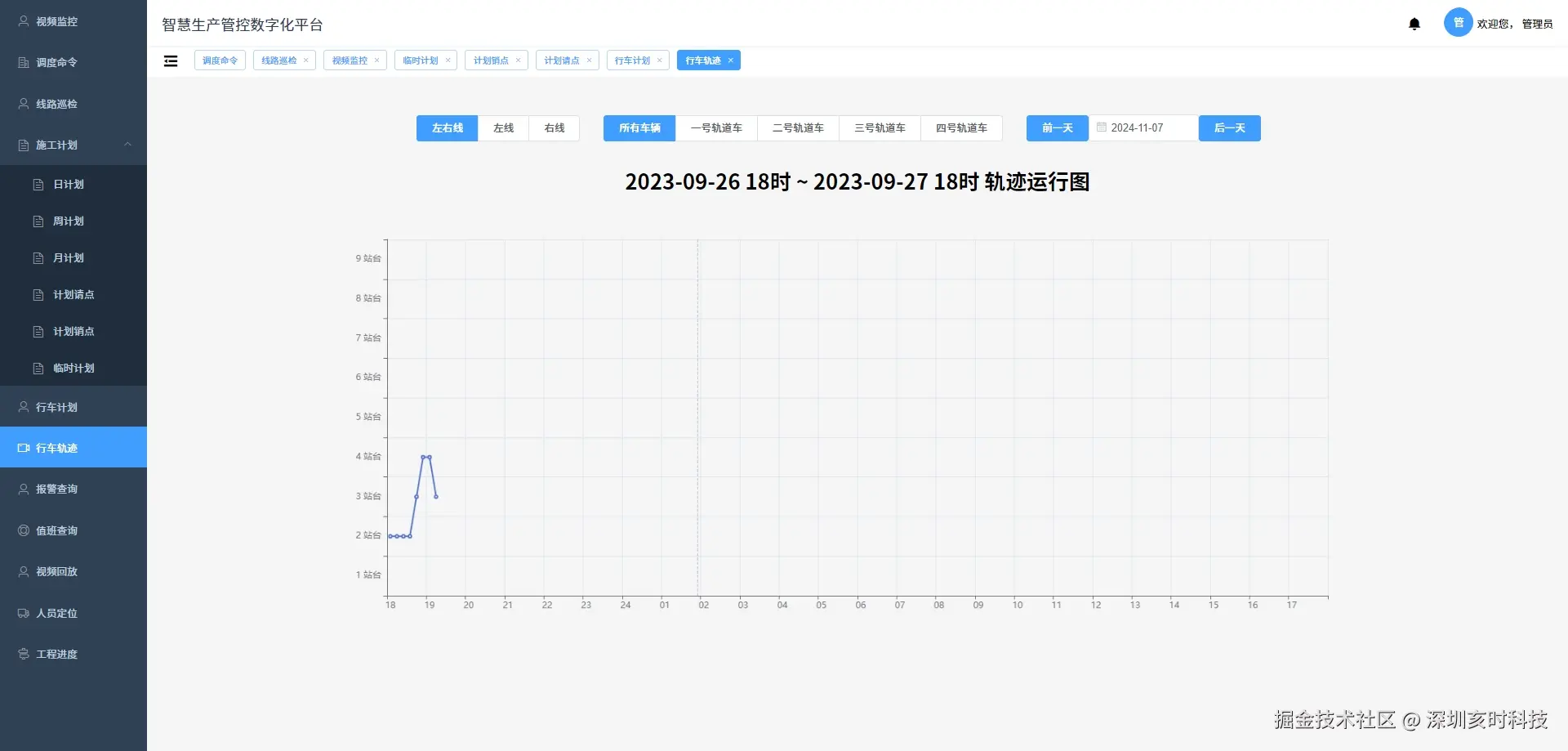
Task: Click the 1 站台 axis label
Action: 368,574
